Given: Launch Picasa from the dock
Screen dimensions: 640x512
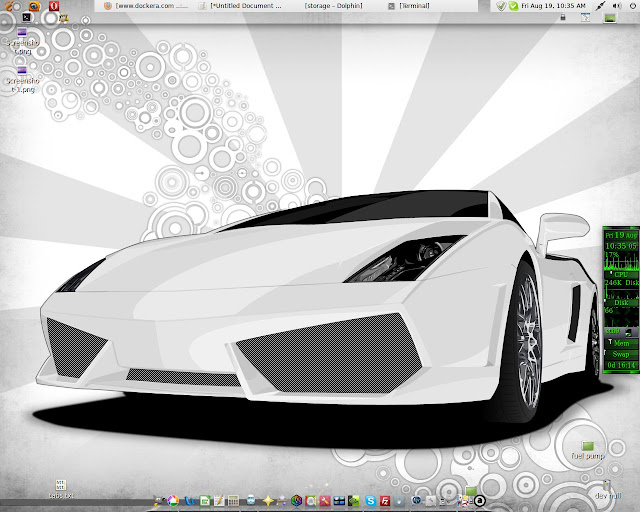Looking at the screenshot, I should [173, 501].
